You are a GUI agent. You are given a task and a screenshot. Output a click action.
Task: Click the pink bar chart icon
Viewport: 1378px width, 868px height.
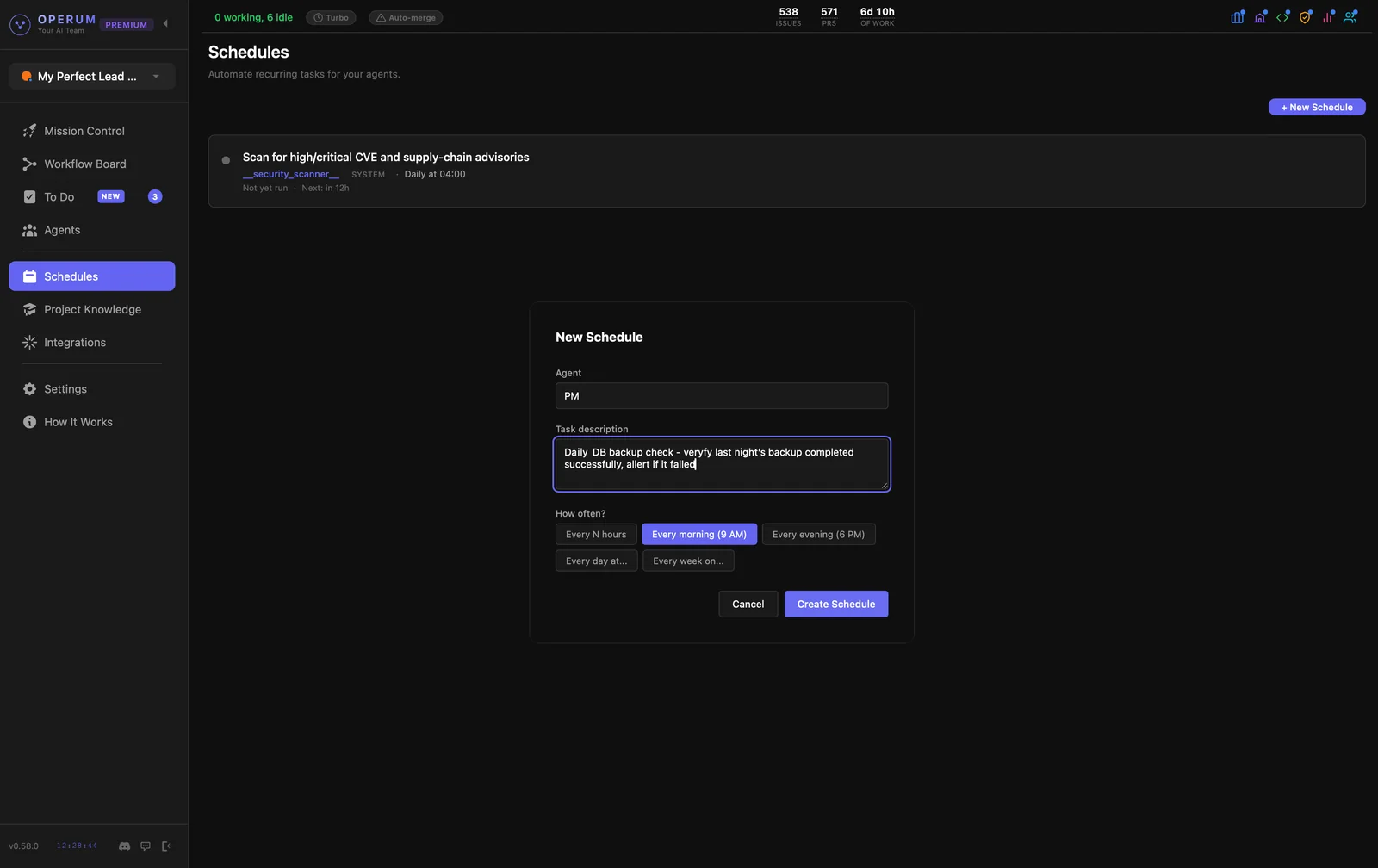pos(1327,17)
